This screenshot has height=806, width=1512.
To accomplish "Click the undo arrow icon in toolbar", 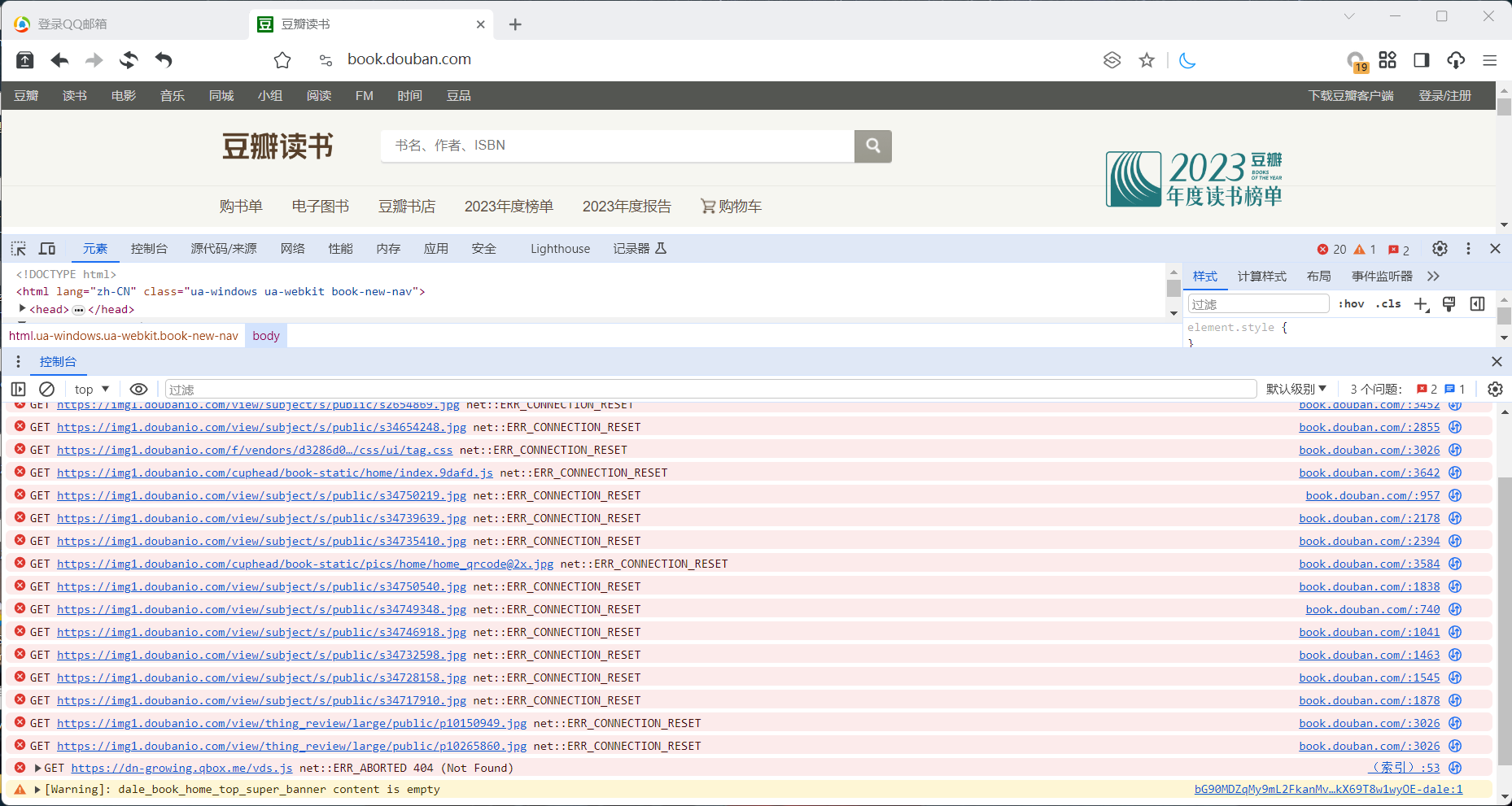I will [x=164, y=60].
